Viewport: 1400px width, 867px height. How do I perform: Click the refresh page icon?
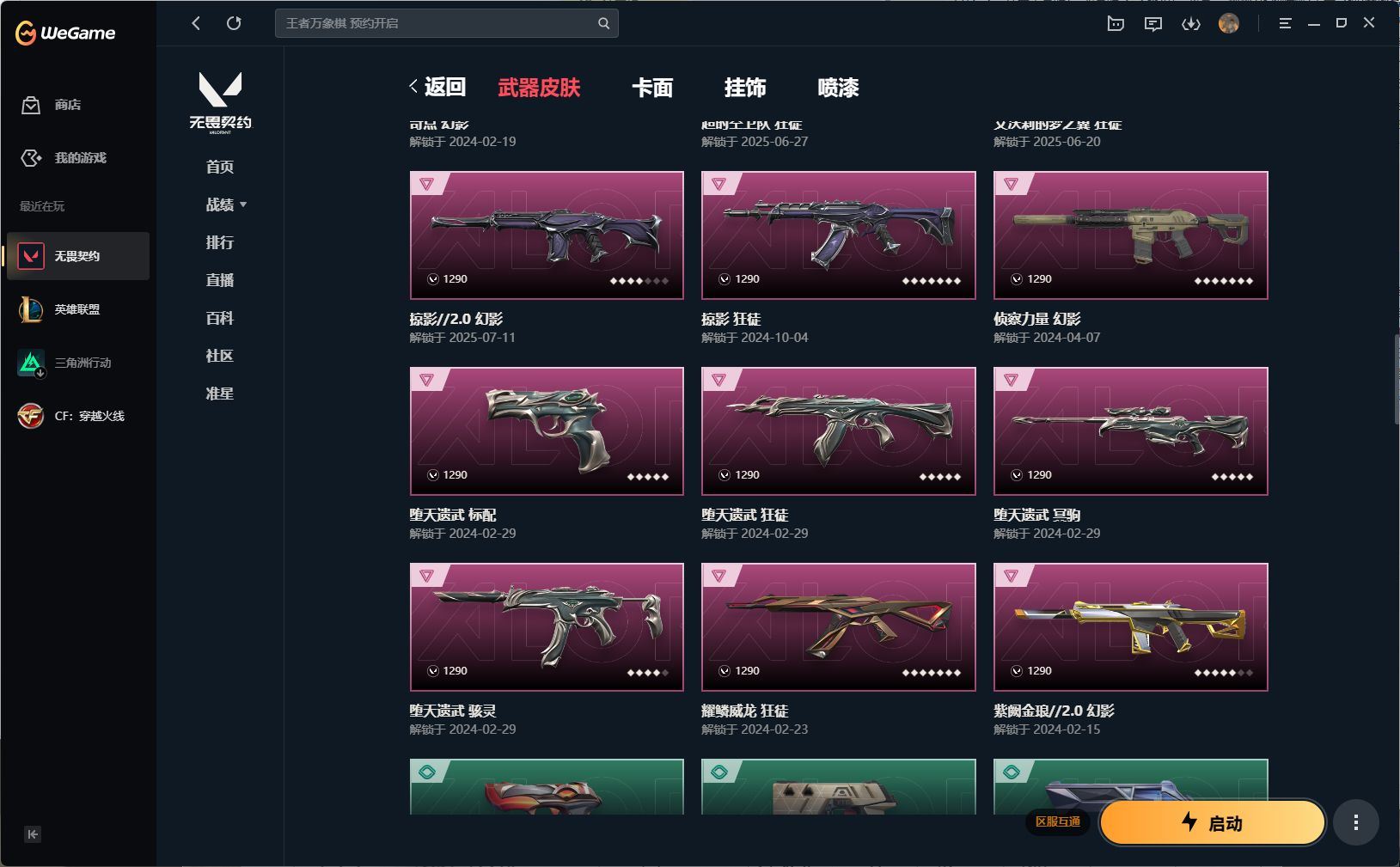point(234,23)
